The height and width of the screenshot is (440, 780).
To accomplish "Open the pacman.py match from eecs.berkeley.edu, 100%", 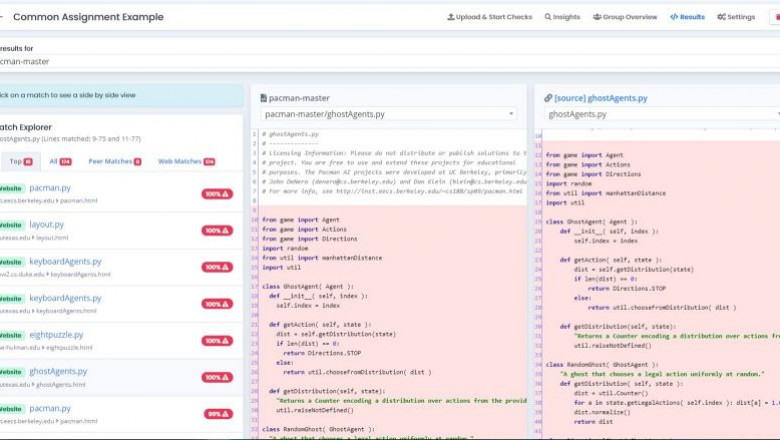I will point(50,188).
